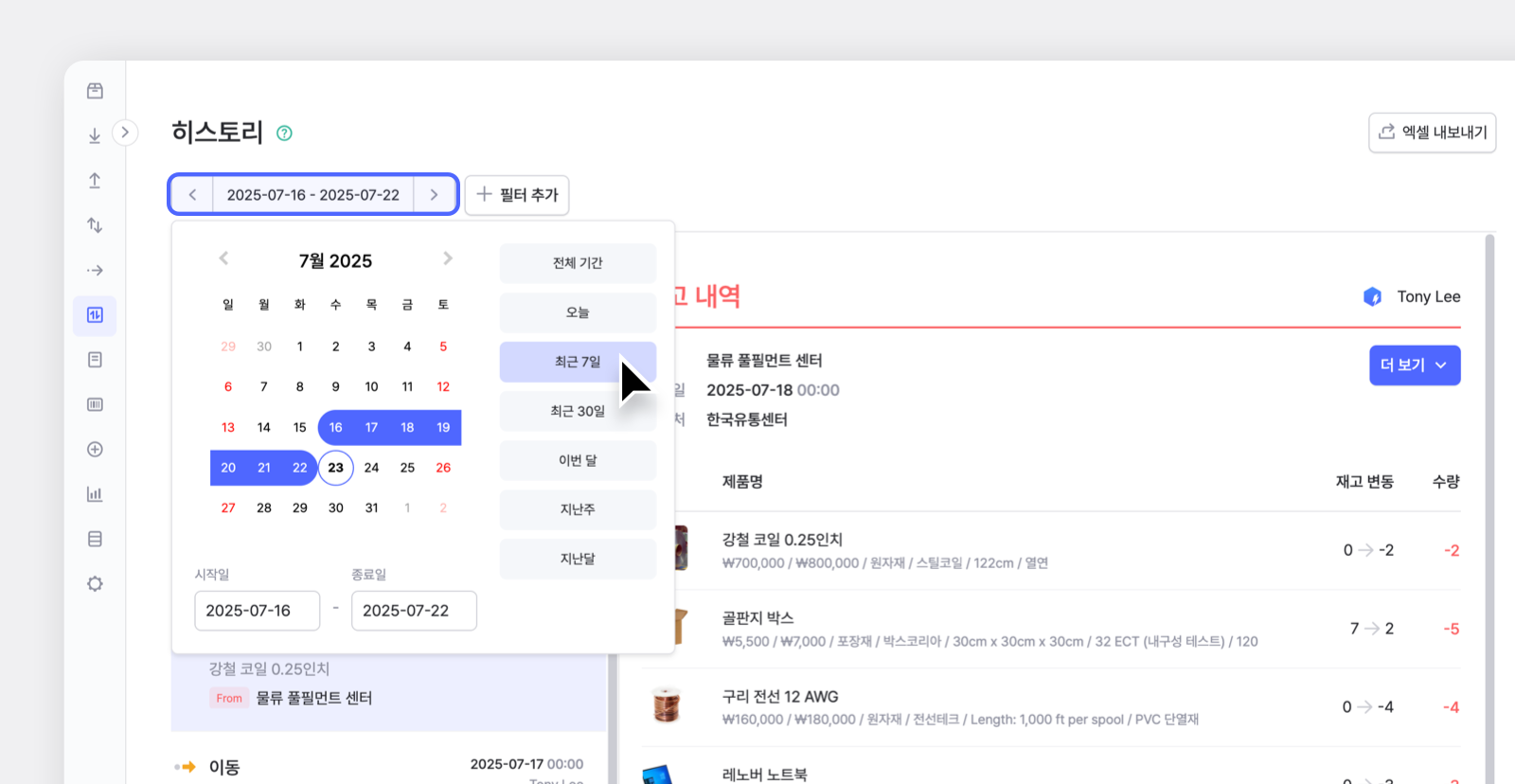Viewport: 1515px width, 784px height.
Task: Go to the next date range
Action: (x=435, y=195)
